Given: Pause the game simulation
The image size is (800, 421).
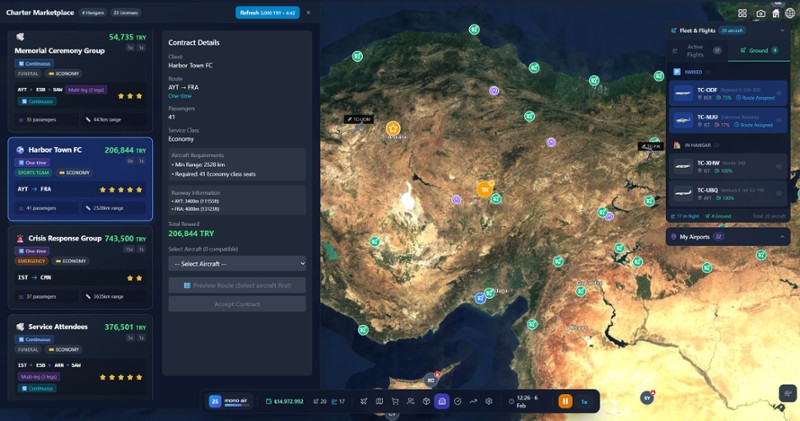Looking at the screenshot, I should point(565,401).
